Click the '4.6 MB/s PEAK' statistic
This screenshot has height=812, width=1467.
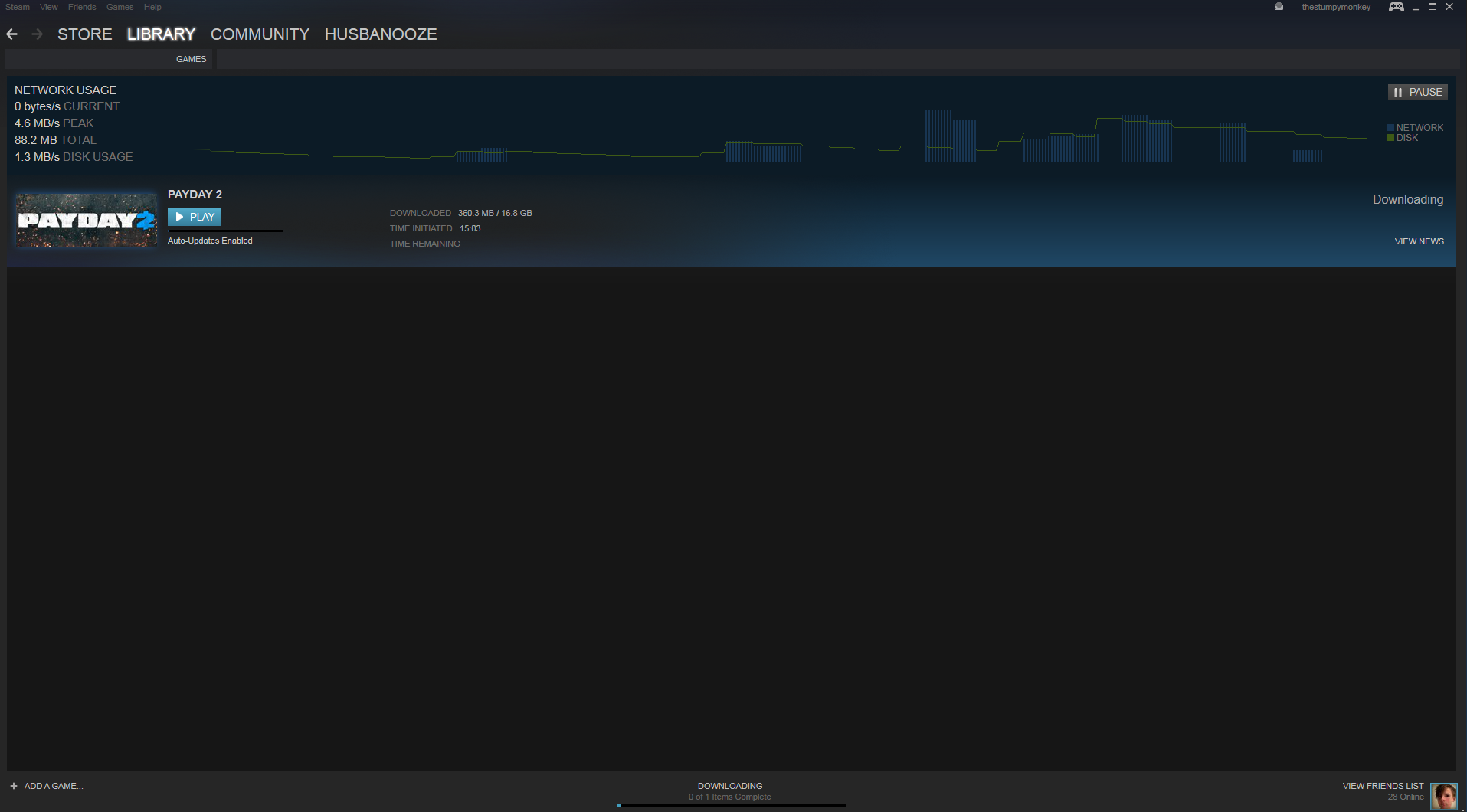click(x=54, y=123)
